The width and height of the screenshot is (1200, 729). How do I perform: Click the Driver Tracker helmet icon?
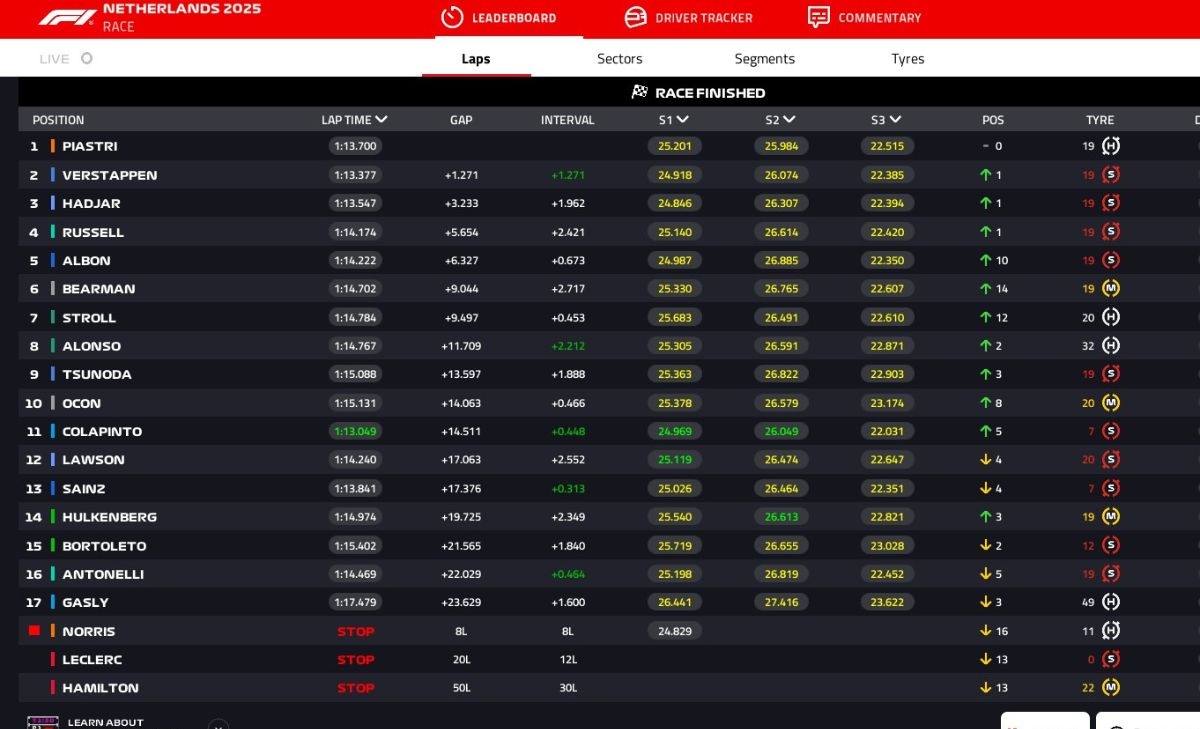tap(635, 17)
